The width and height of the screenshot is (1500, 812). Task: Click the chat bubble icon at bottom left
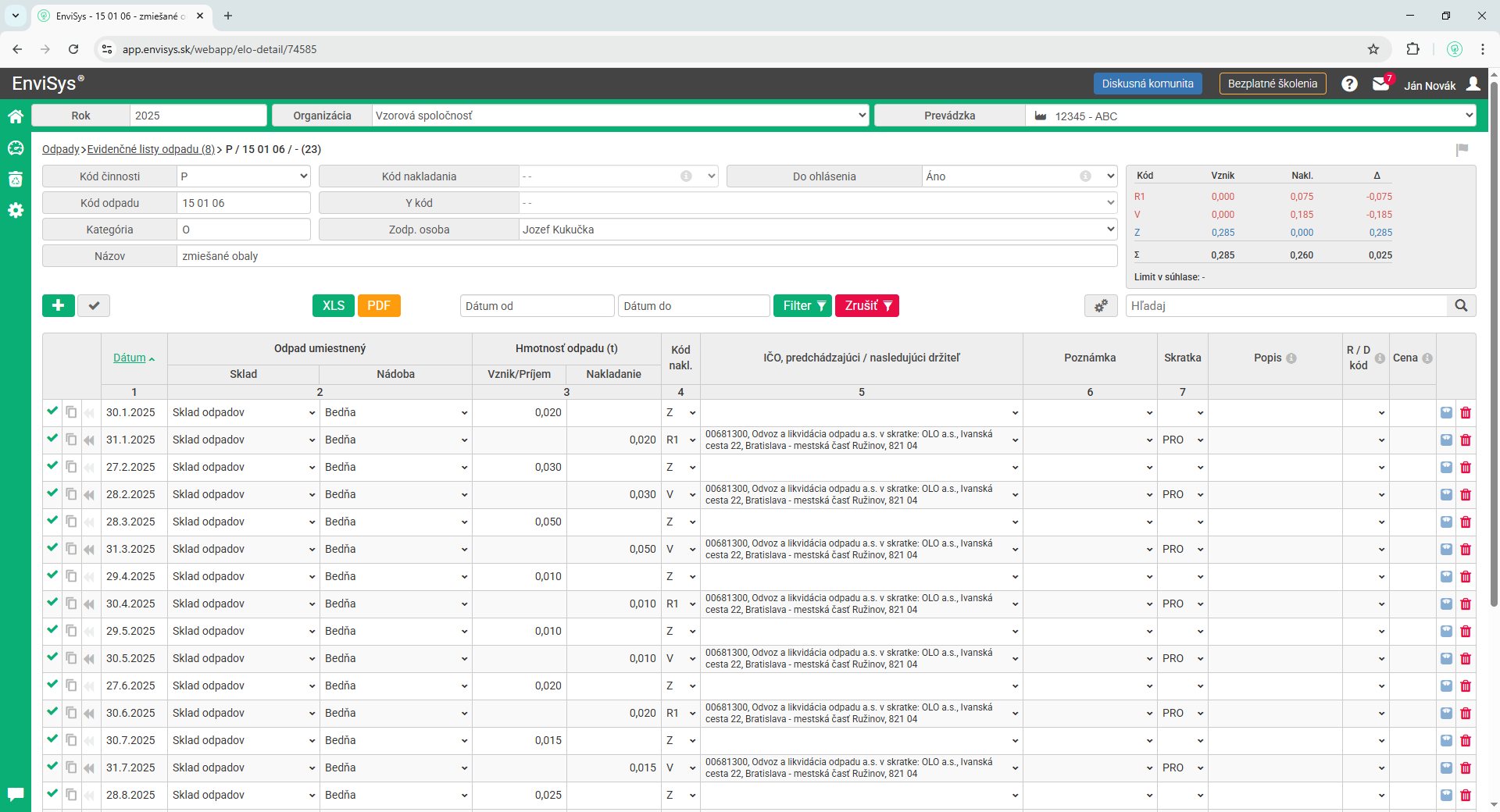tap(15, 794)
